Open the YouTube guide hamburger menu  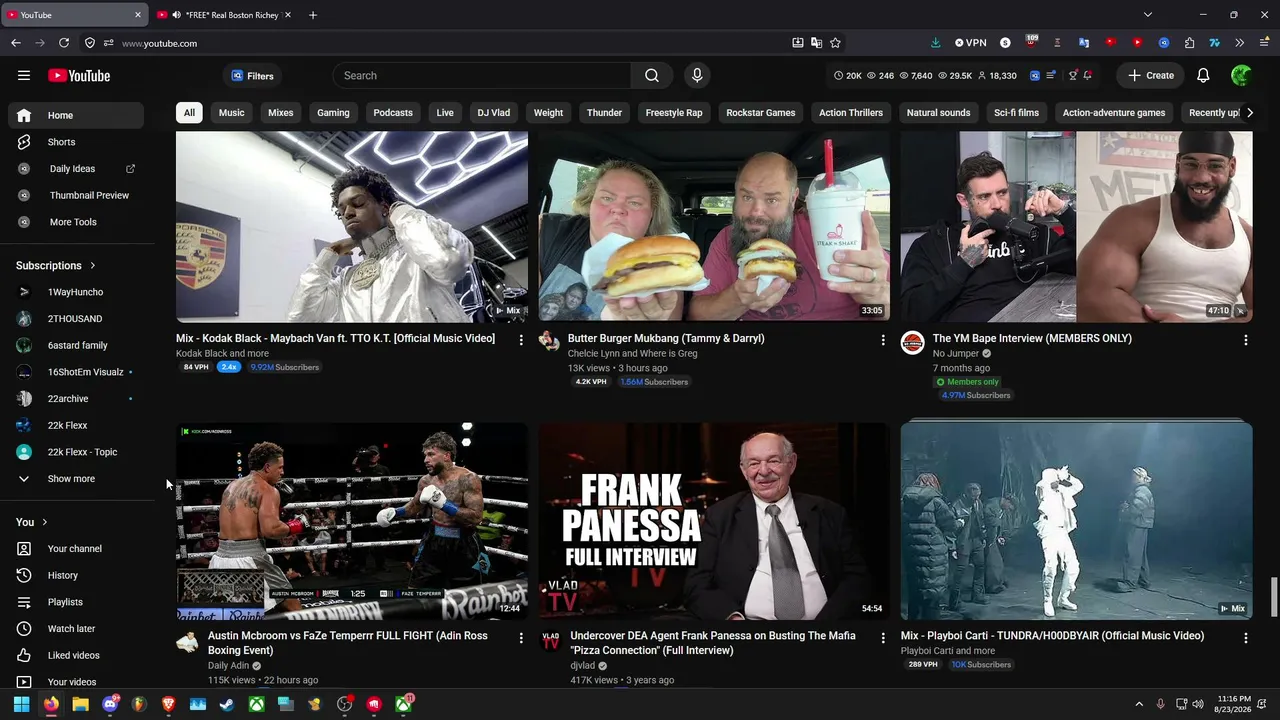click(x=24, y=76)
